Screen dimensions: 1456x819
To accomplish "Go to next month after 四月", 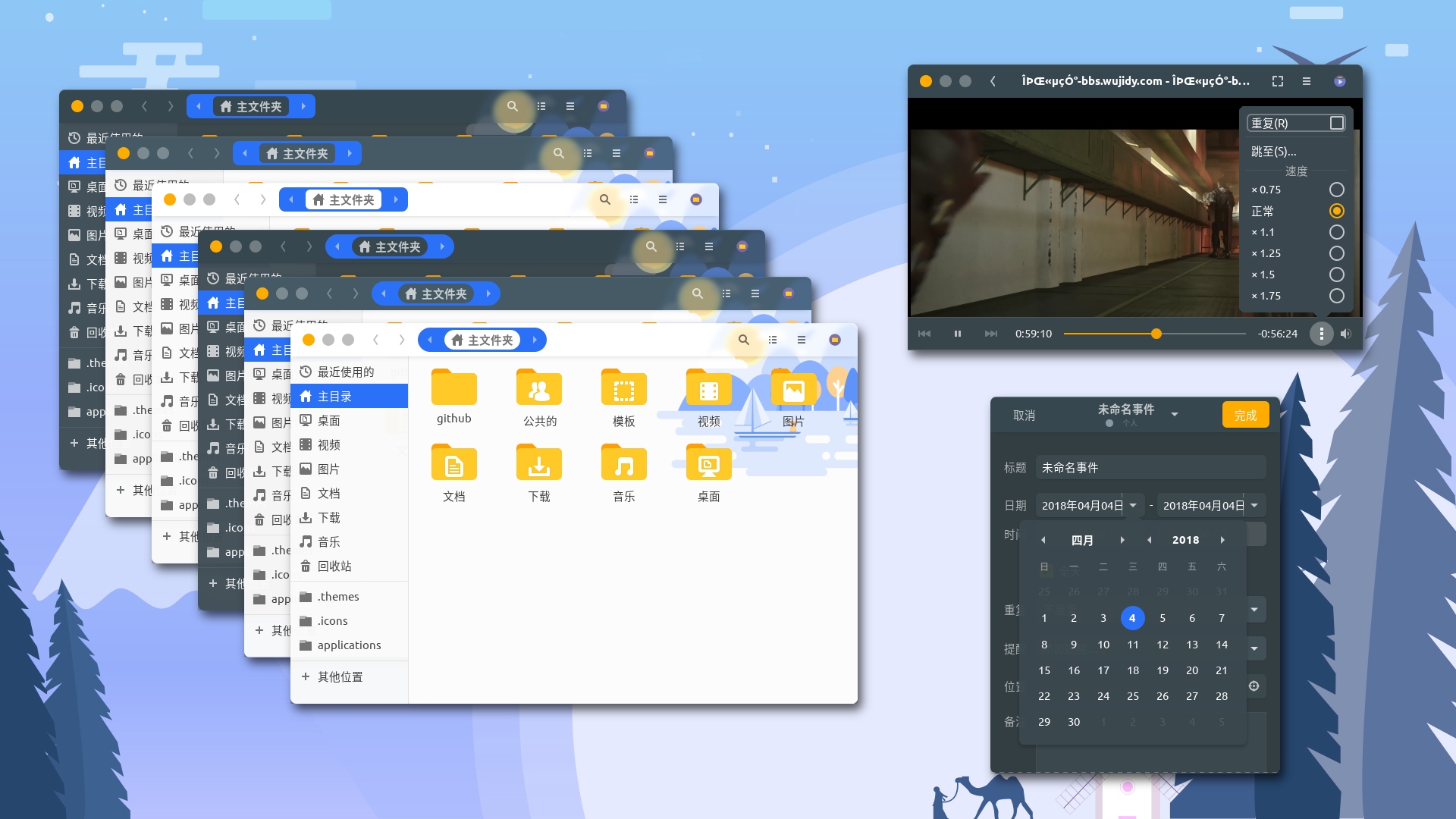I will tap(1122, 540).
